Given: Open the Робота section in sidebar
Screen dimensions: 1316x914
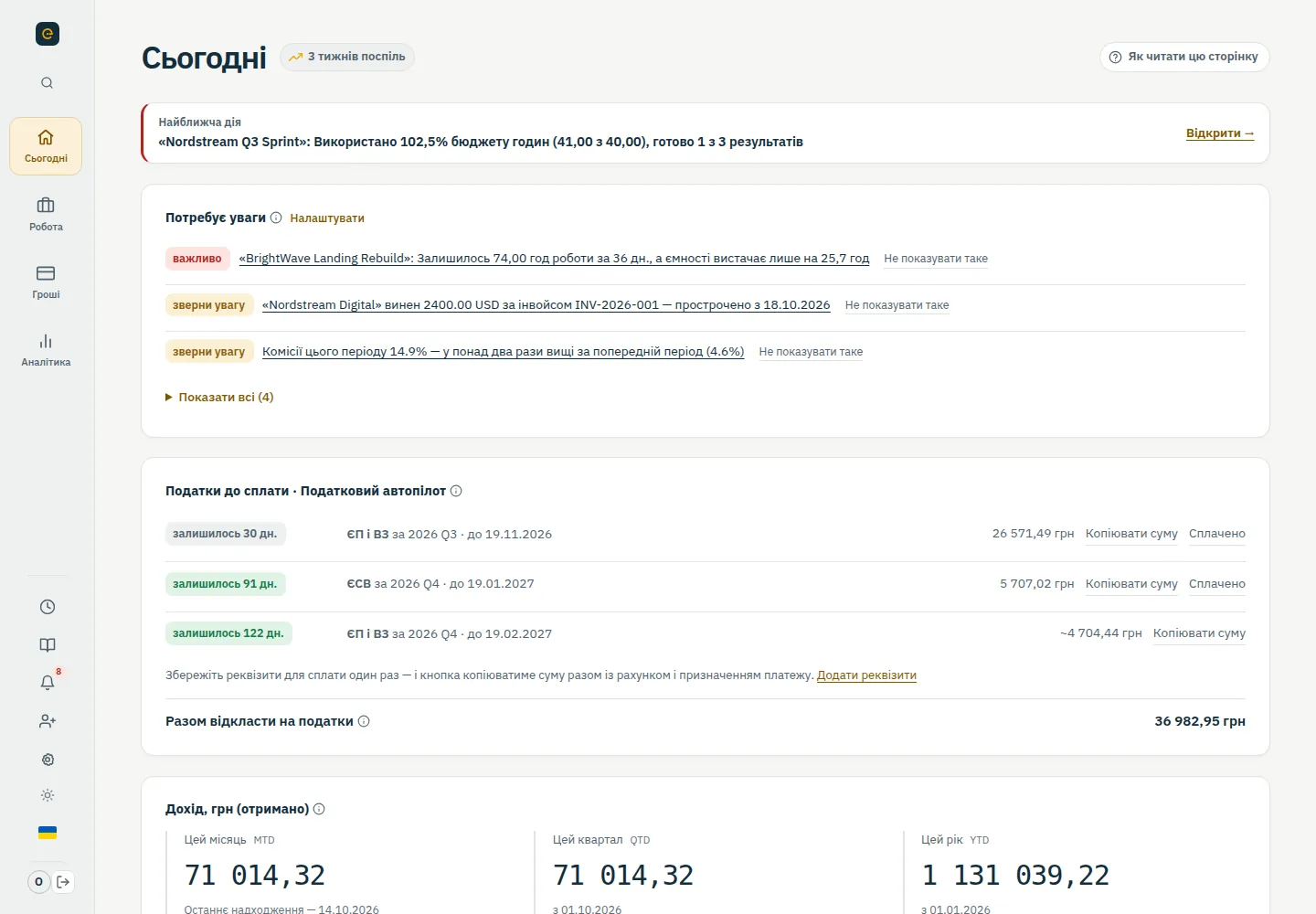Looking at the screenshot, I should point(46,215).
